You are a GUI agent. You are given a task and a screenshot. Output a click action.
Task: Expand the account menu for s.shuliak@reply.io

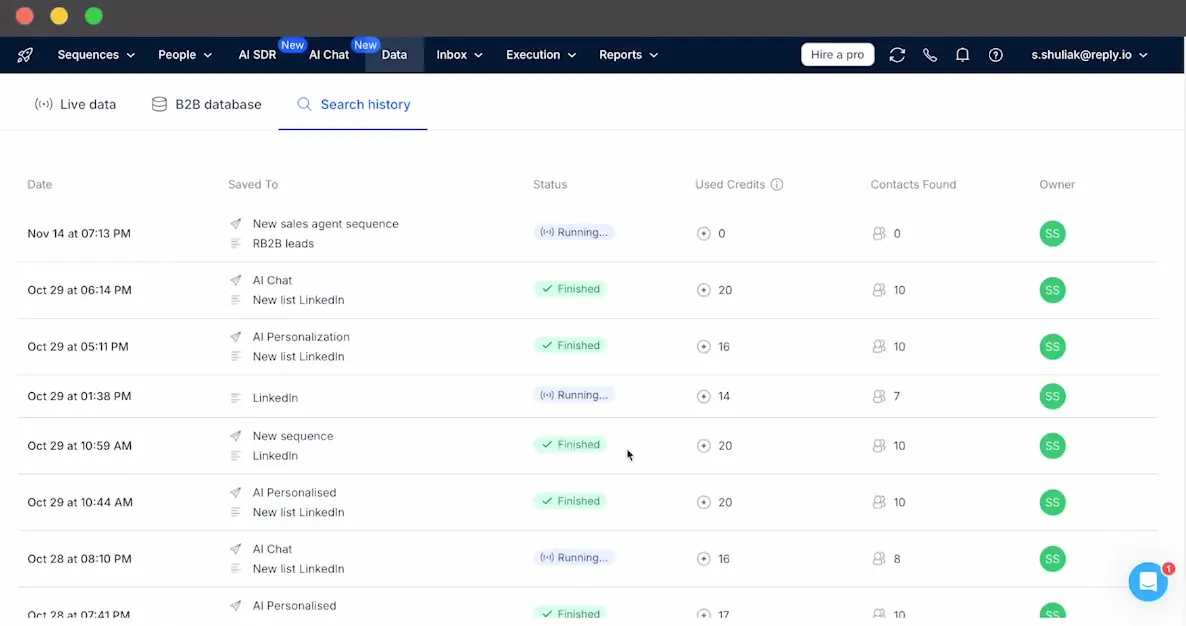tap(1090, 55)
